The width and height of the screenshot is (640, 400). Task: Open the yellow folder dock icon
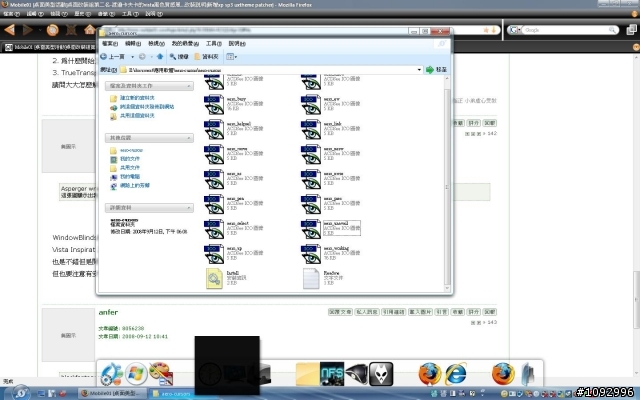[307, 373]
